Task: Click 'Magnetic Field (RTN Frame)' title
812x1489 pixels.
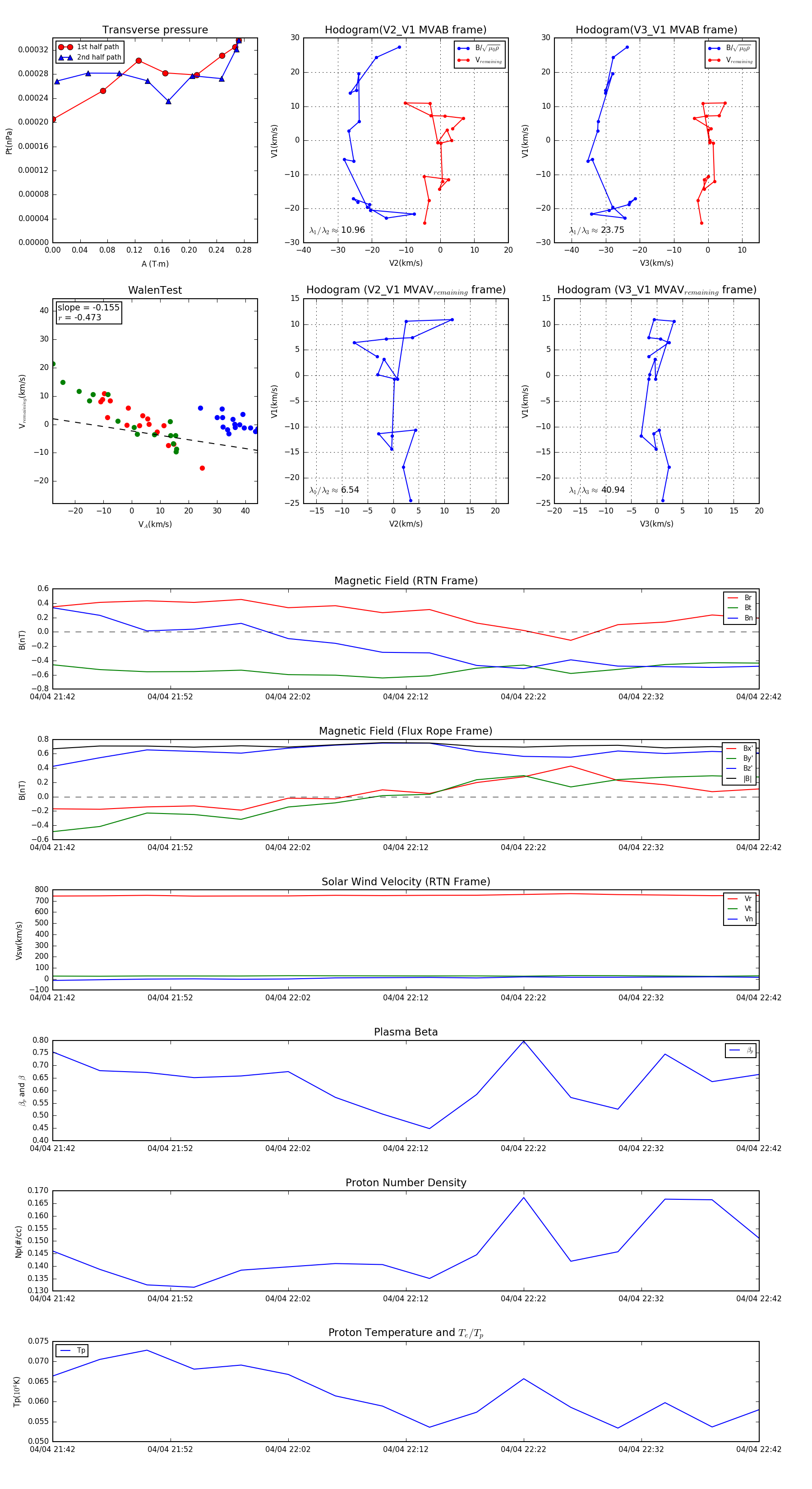Action: pyautogui.click(x=406, y=581)
